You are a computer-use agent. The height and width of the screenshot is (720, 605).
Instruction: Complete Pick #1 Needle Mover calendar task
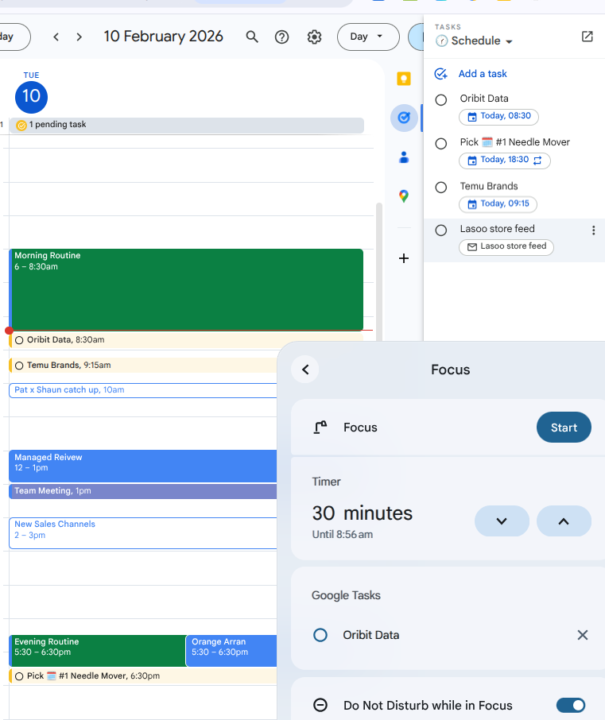[x=19, y=676]
